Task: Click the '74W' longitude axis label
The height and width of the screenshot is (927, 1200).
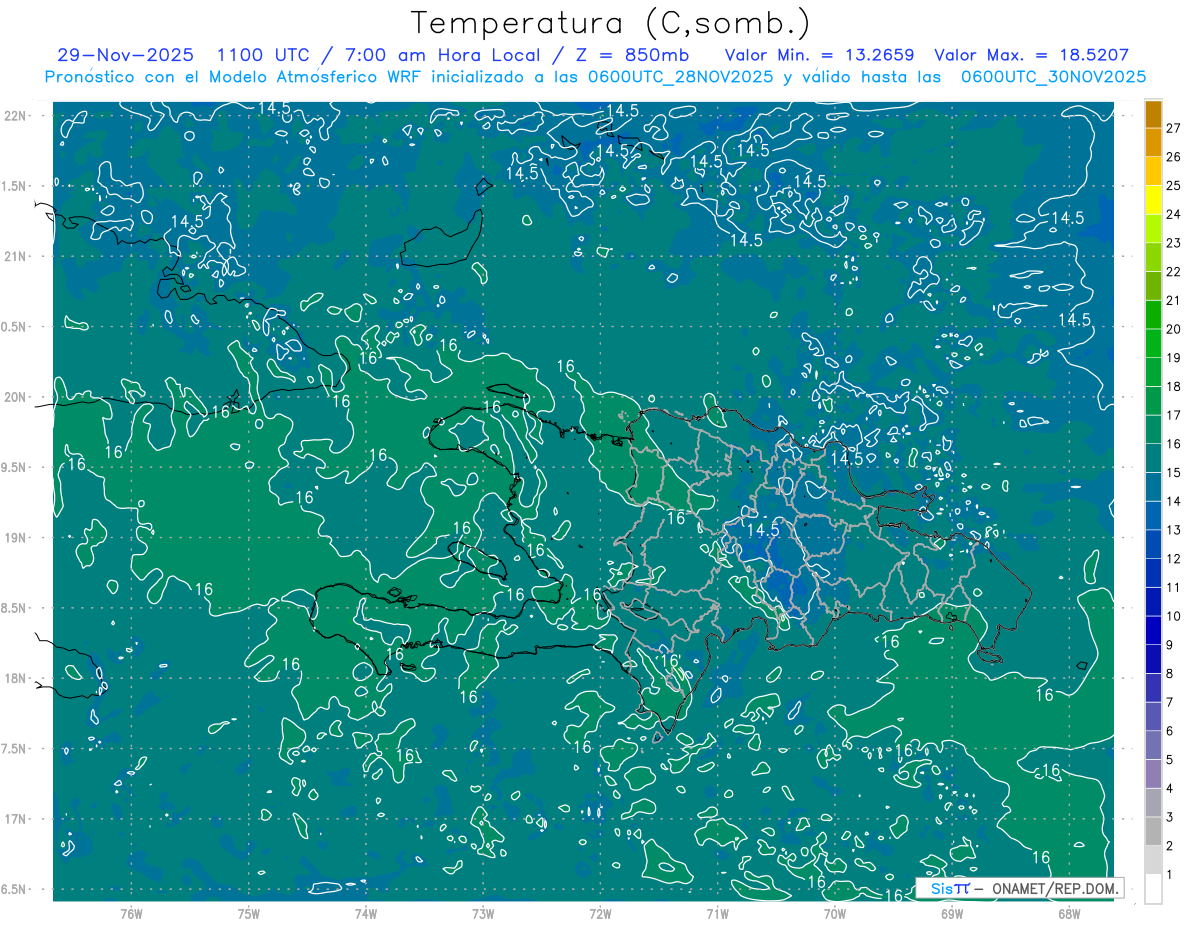Action: [365, 913]
